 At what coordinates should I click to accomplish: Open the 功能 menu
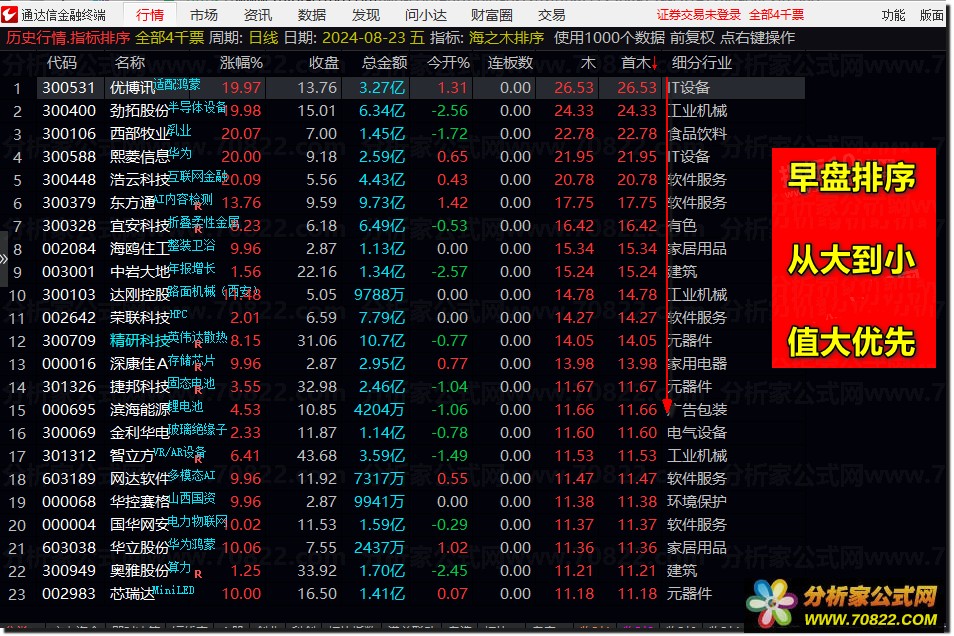click(893, 15)
